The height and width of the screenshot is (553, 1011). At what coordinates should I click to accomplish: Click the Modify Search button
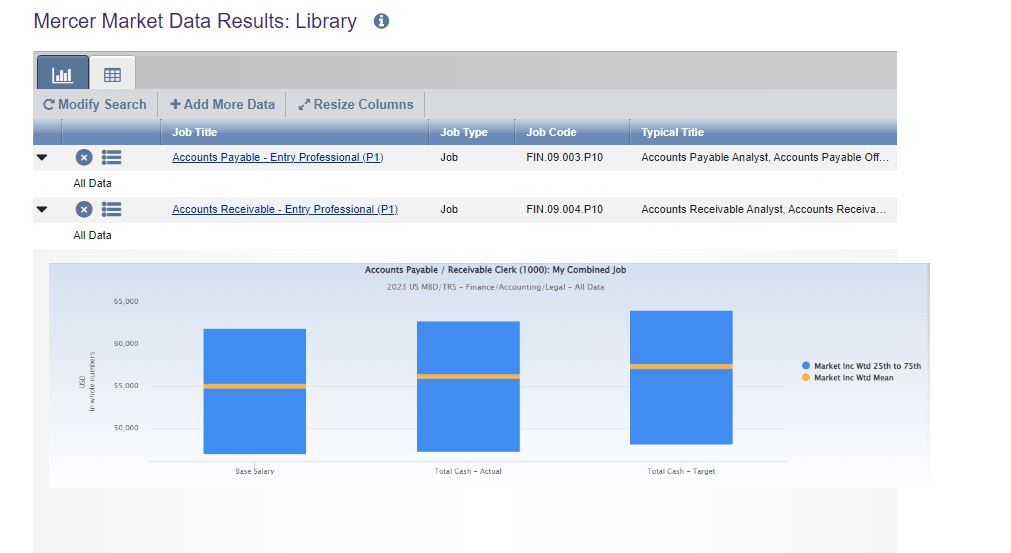coord(95,104)
